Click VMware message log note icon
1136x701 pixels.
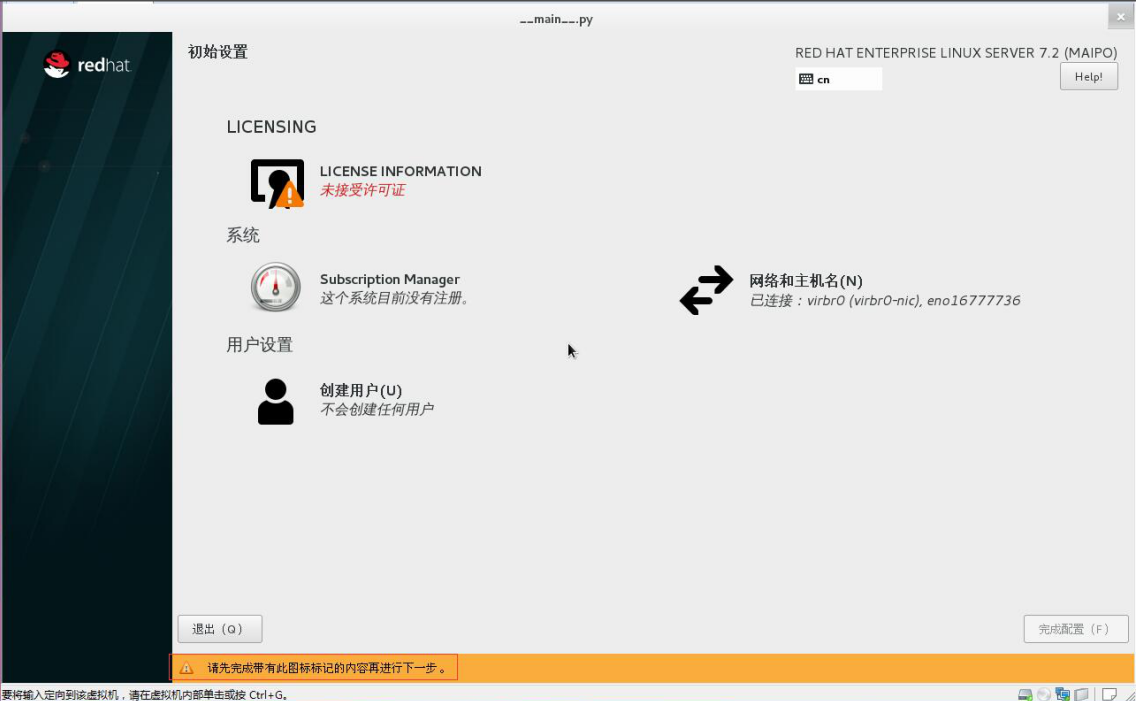(1109, 694)
